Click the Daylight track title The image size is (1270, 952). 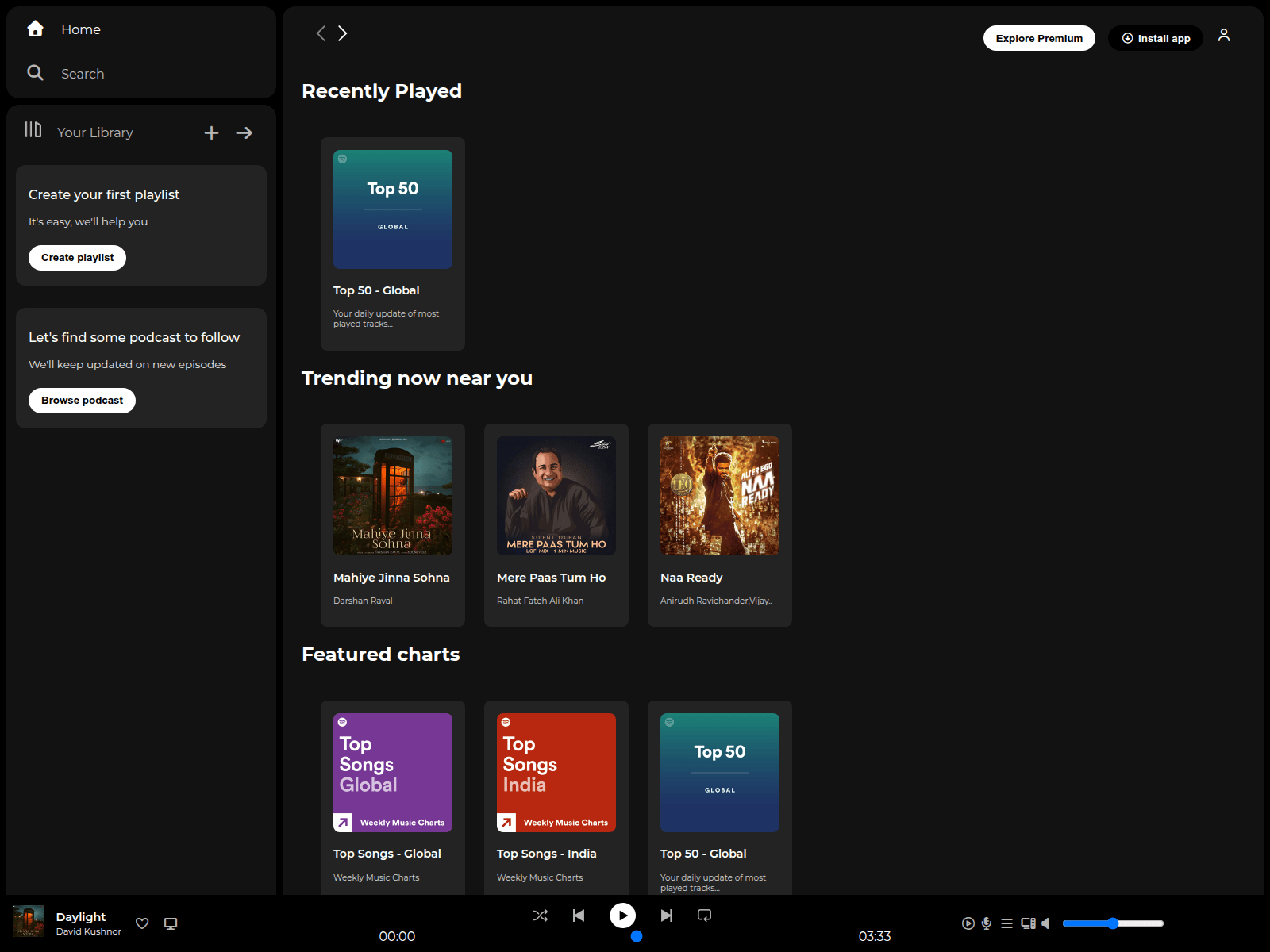[80, 917]
